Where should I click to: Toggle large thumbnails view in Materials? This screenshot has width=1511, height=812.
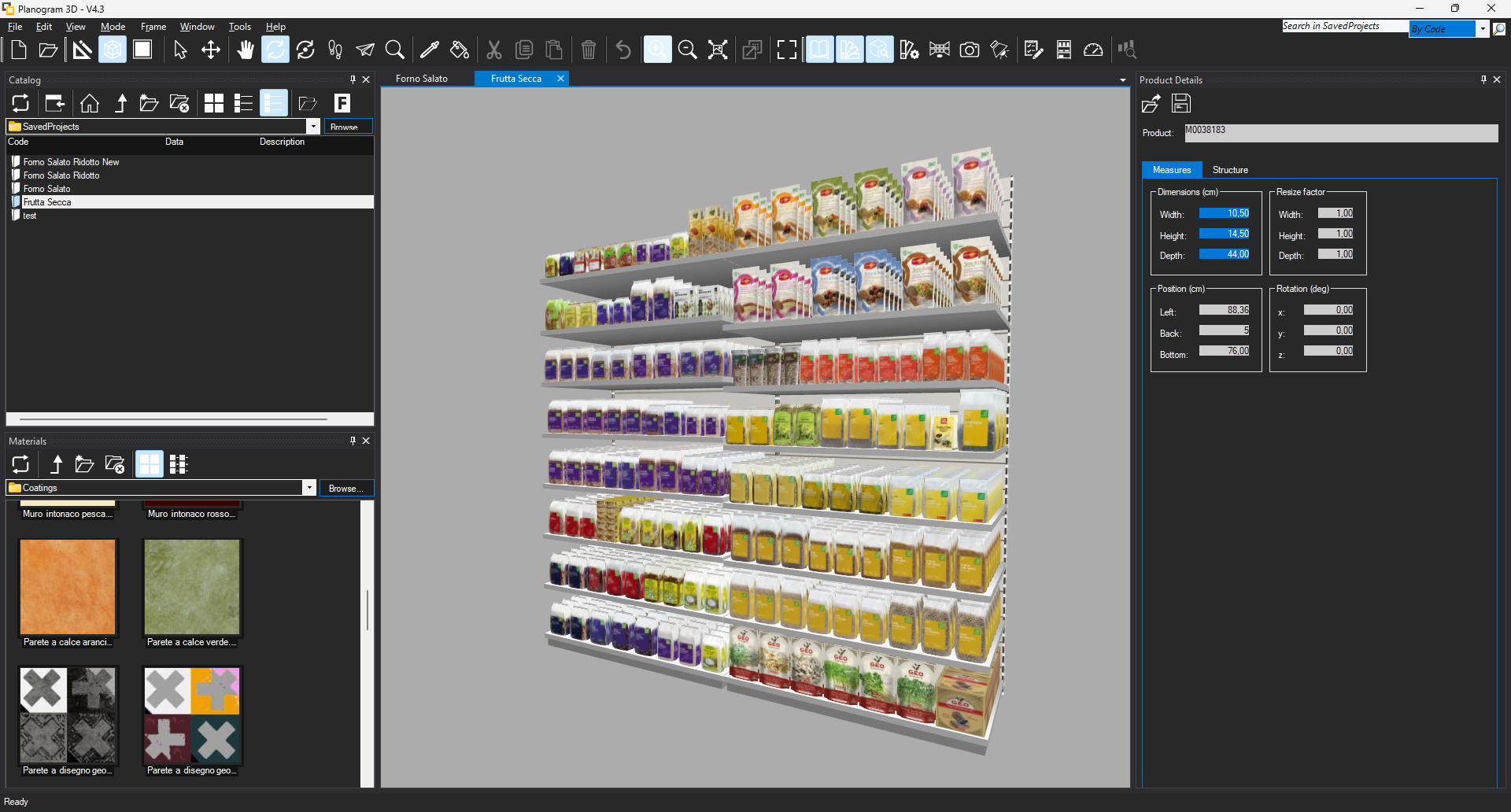(x=149, y=464)
